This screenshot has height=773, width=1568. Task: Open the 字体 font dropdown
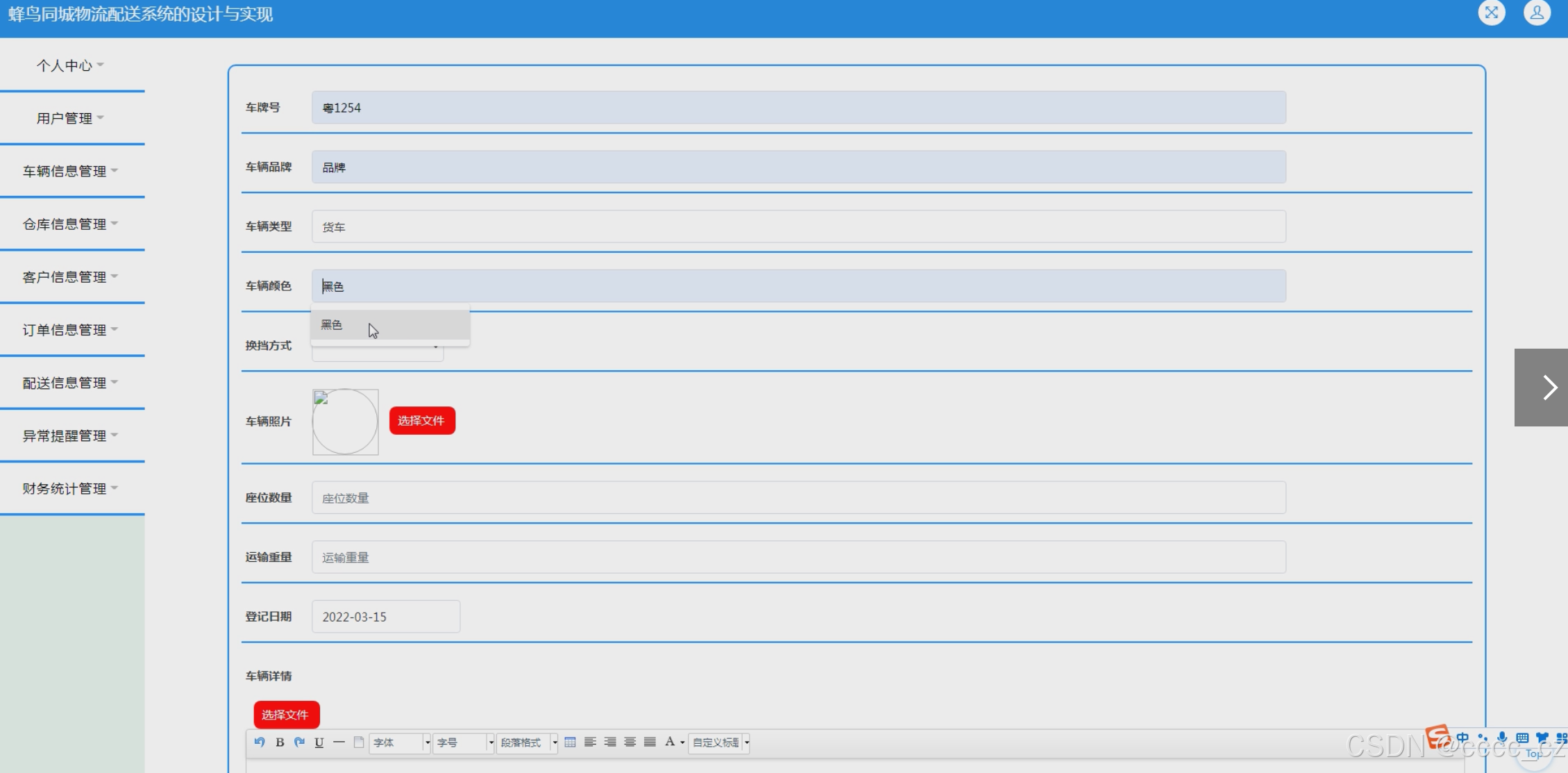coord(401,742)
